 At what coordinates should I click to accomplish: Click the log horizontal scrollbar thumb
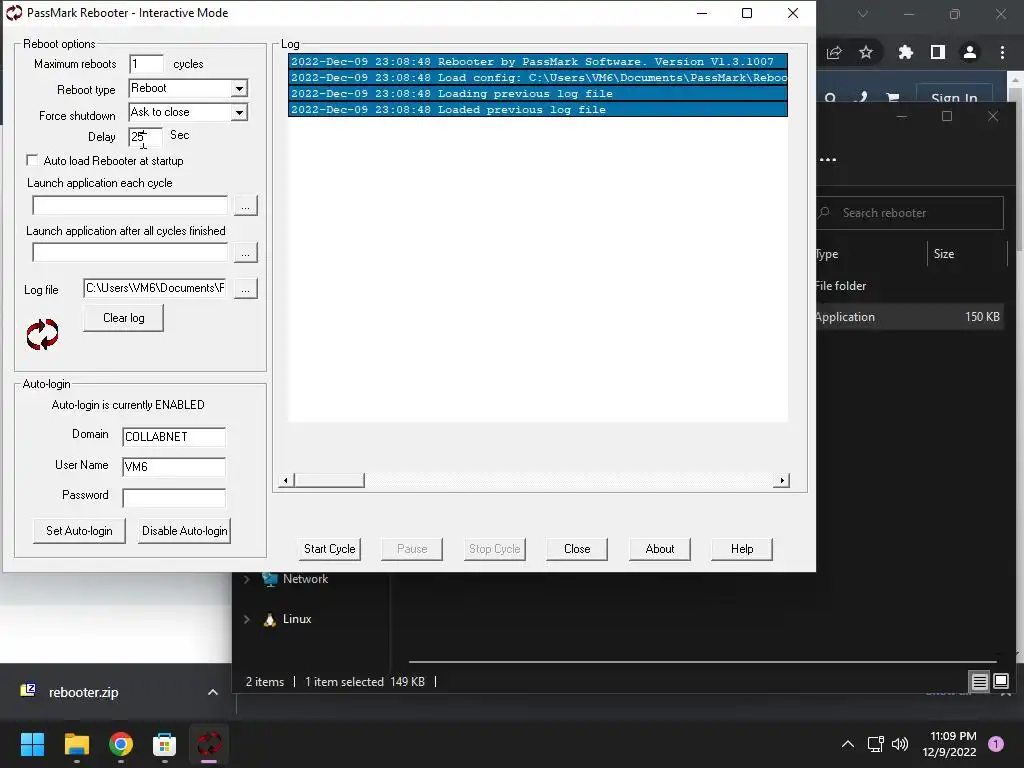329,481
